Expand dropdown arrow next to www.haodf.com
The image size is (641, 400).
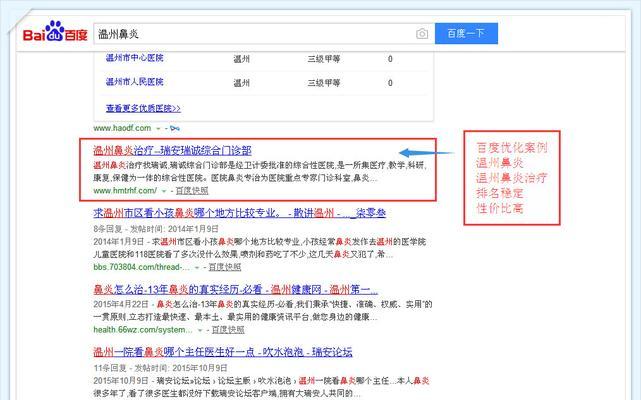[158, 128]
